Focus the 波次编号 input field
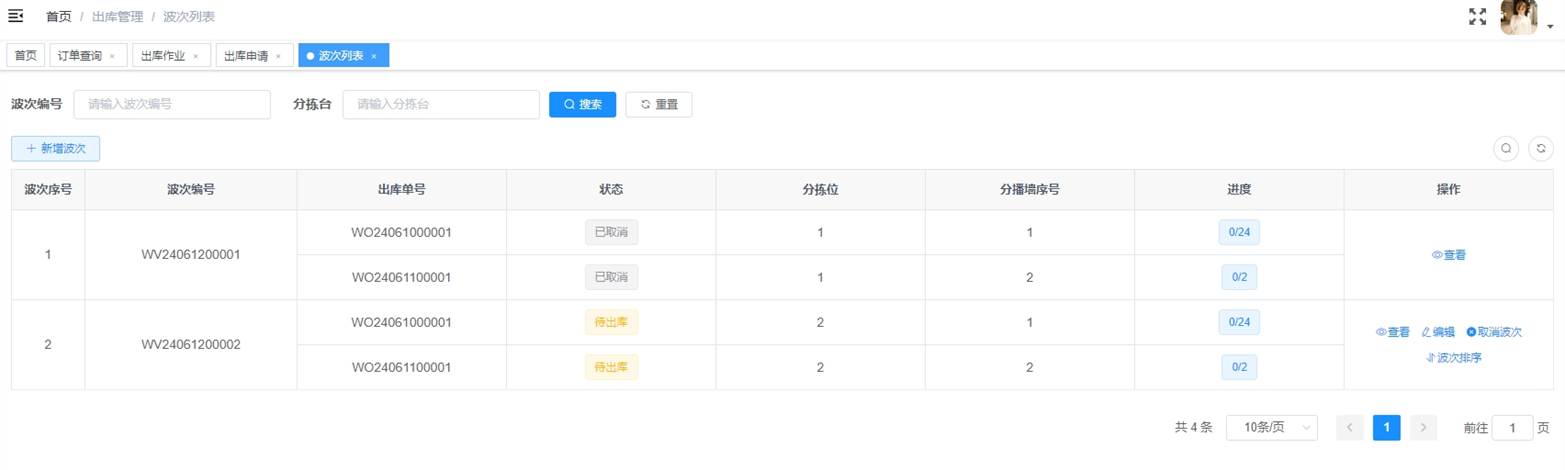The width and height of the screenshot is (1565, 470). [172, 104]
